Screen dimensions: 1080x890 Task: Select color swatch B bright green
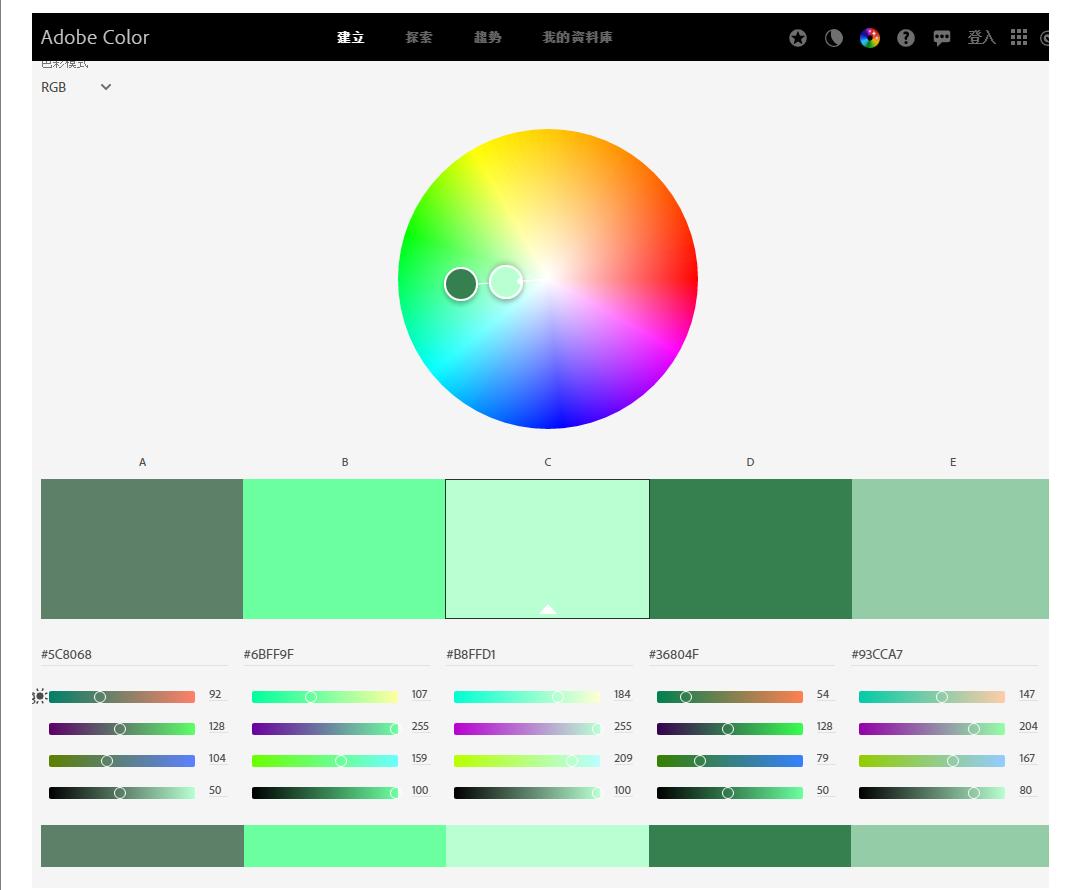coord(344,548)
